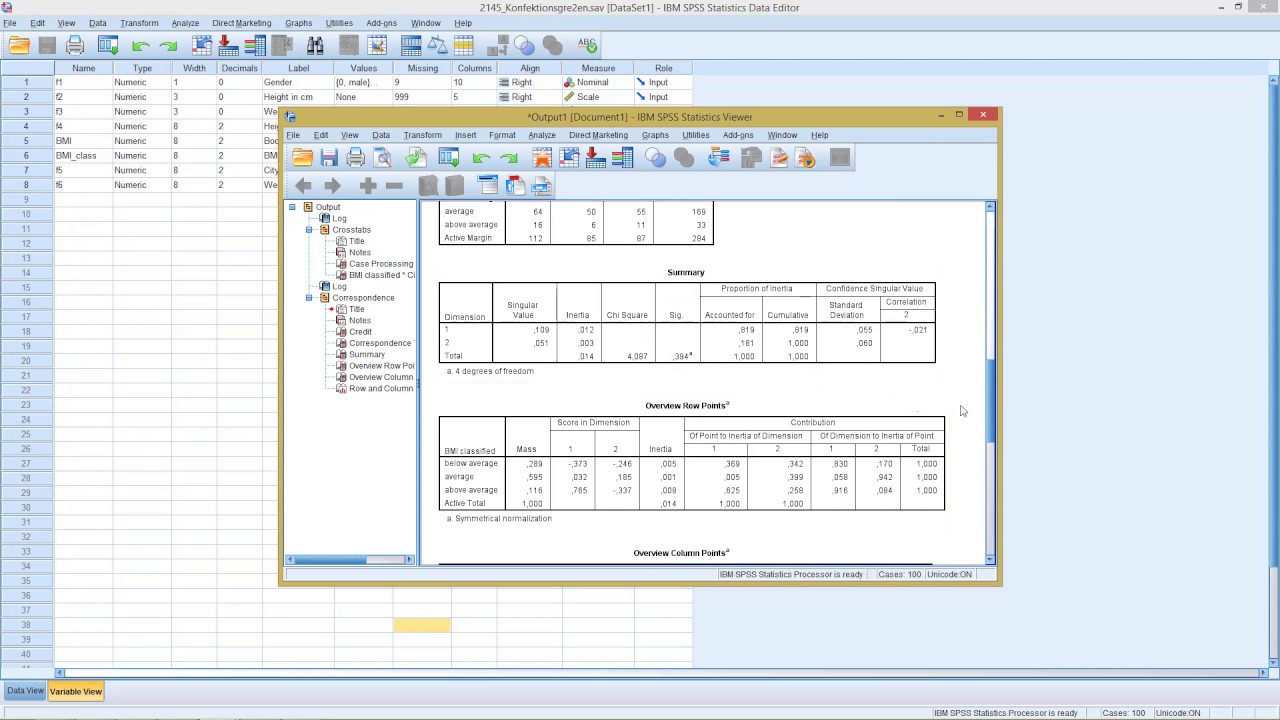This screenshot has height=720, width=1280.
Task: Click the Undo arrow in the Viewer toolbar
Action: coord(481,158)
